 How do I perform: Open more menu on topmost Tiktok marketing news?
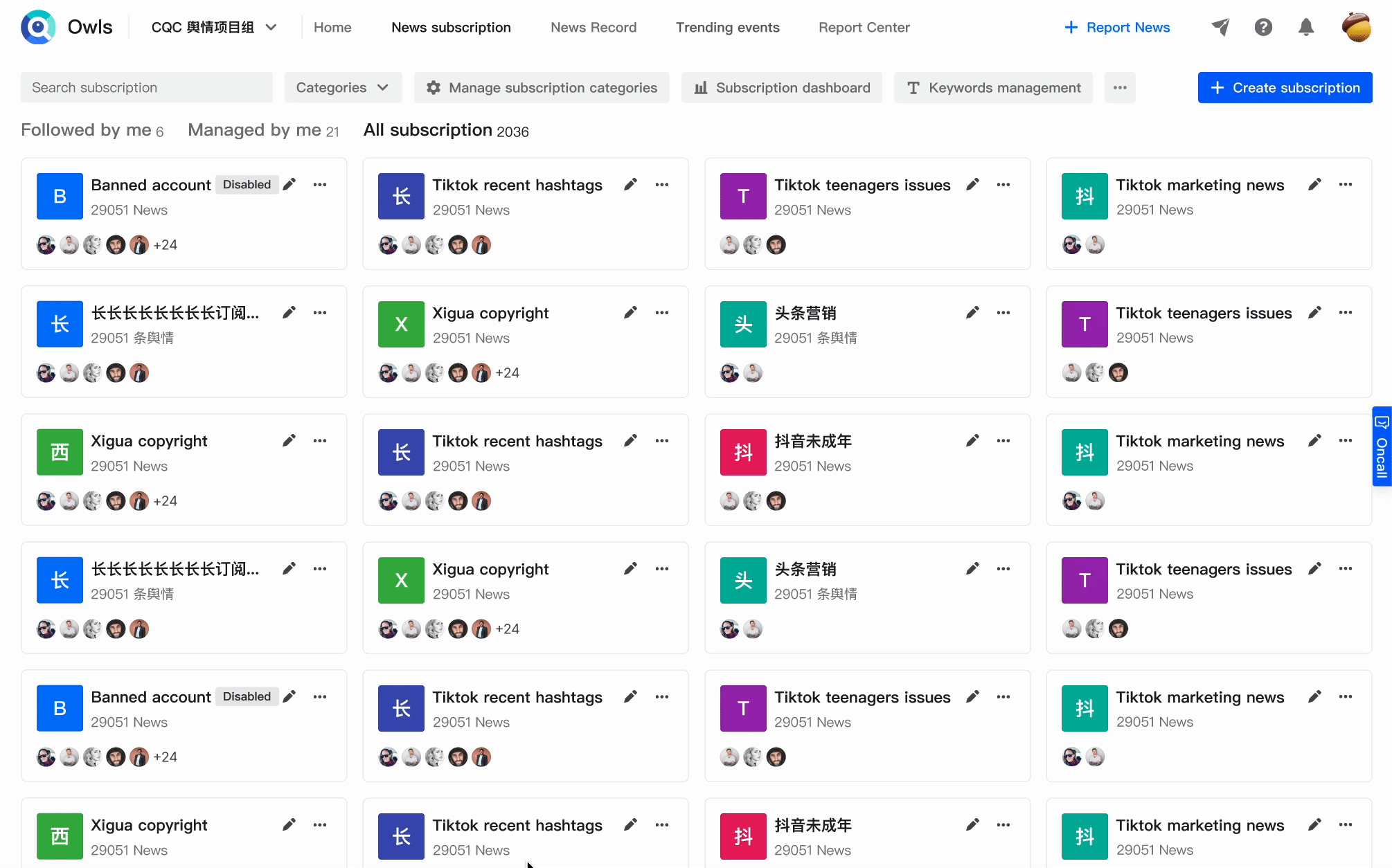(x=1346, y=184)
